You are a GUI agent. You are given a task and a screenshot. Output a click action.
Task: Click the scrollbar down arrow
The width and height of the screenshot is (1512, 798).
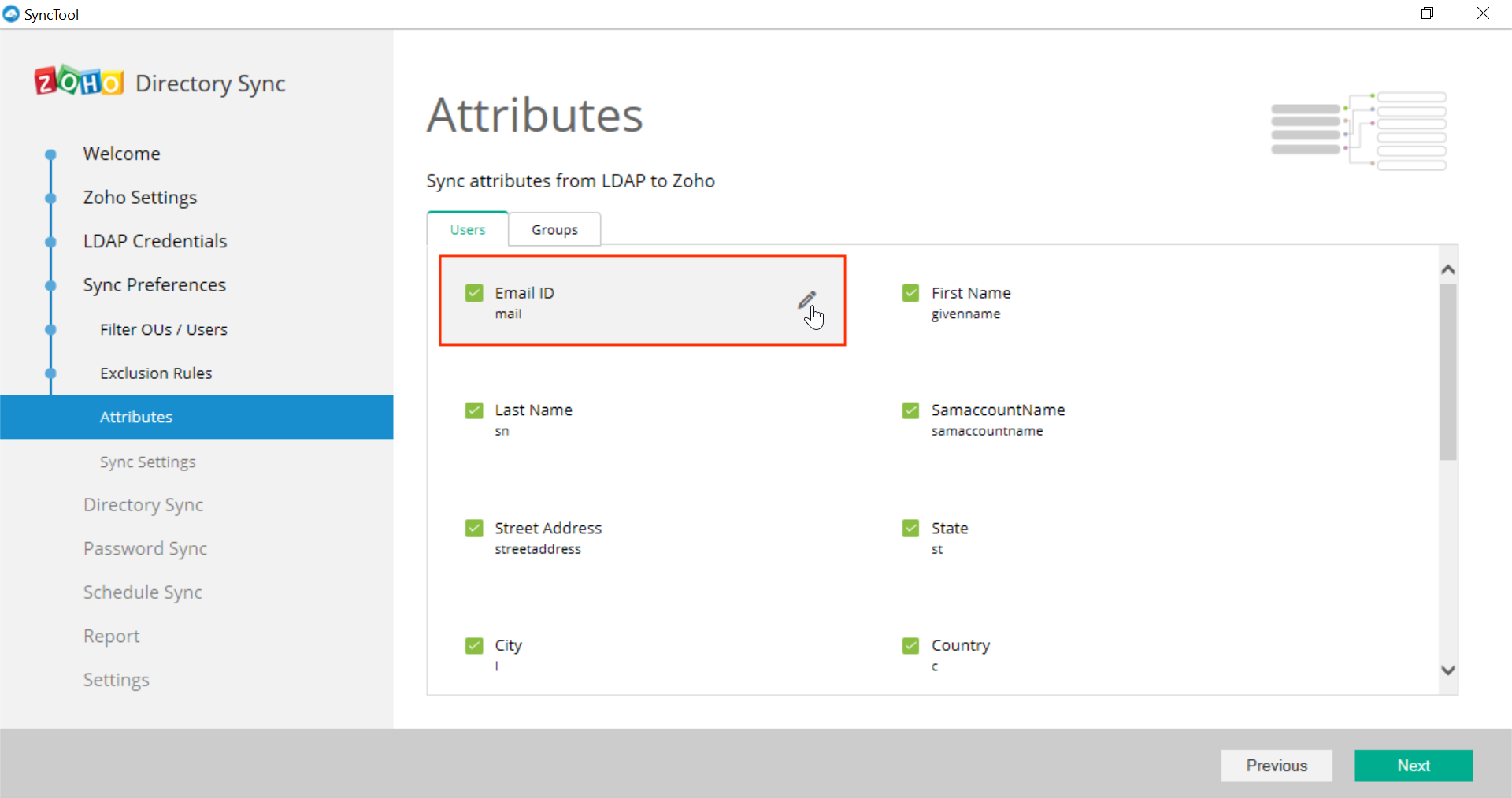click(1448, 670)
